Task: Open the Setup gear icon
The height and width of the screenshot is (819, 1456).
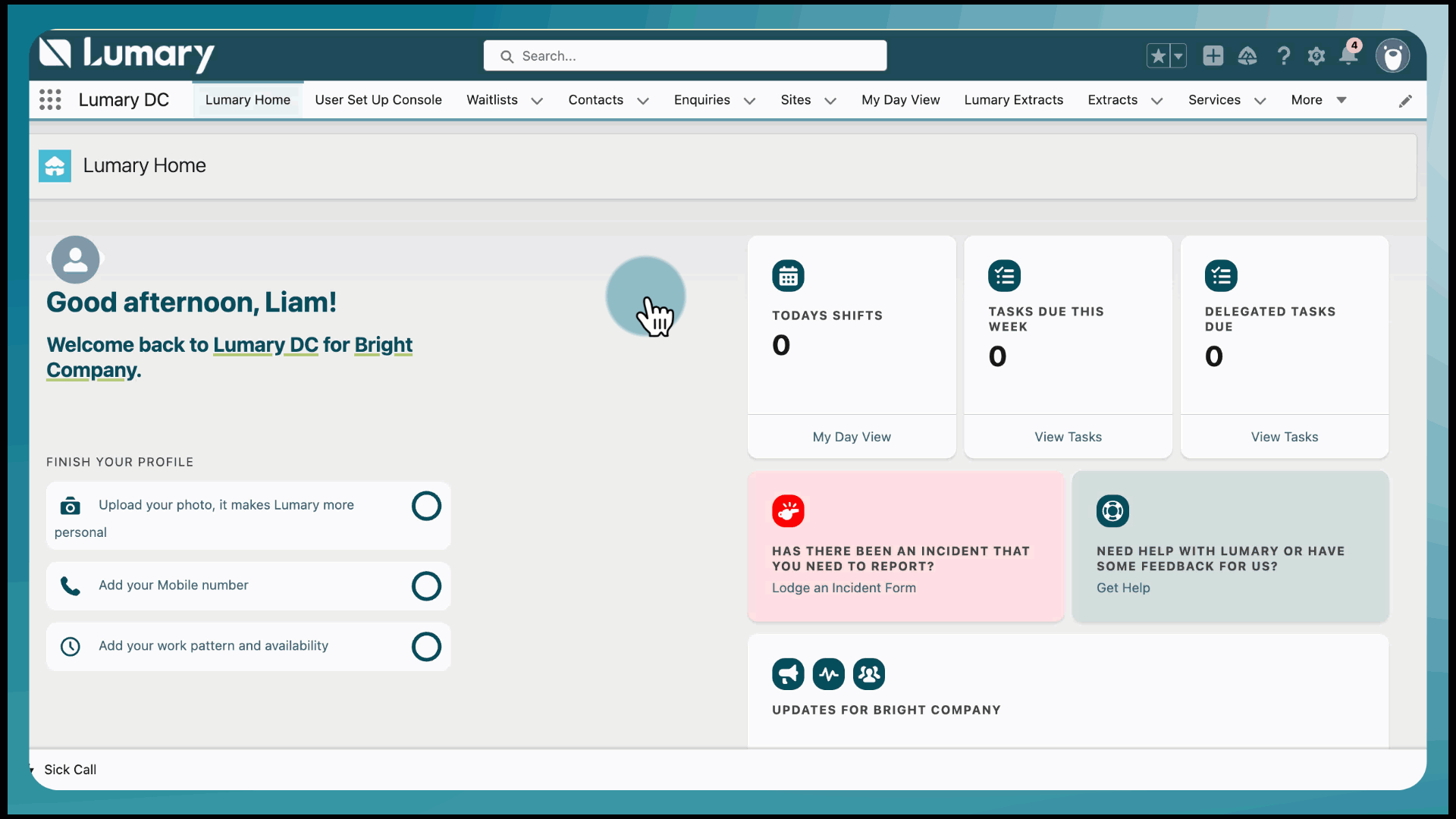Action: [1316, 56]
